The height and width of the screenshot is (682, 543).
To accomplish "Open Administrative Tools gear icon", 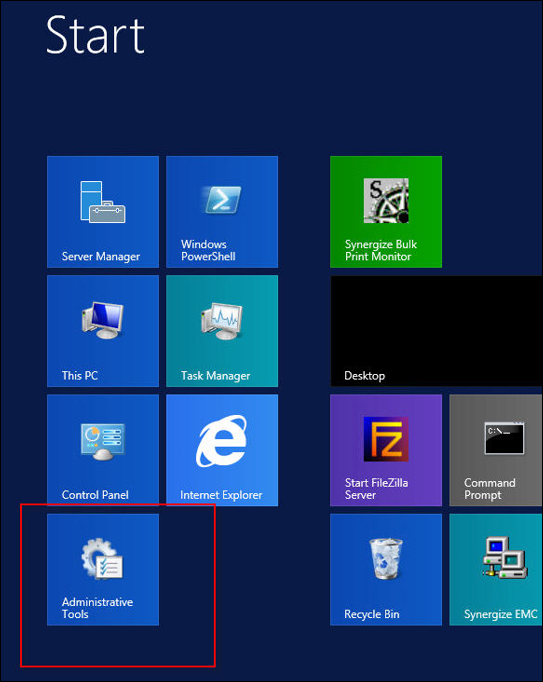I will (x=103, y=559).
